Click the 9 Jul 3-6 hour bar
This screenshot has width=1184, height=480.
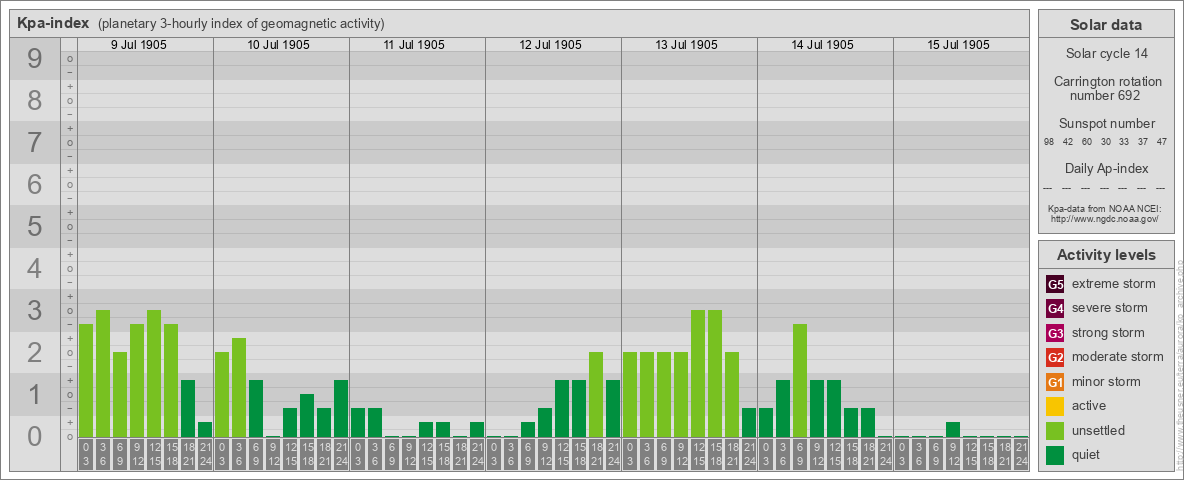103,374
